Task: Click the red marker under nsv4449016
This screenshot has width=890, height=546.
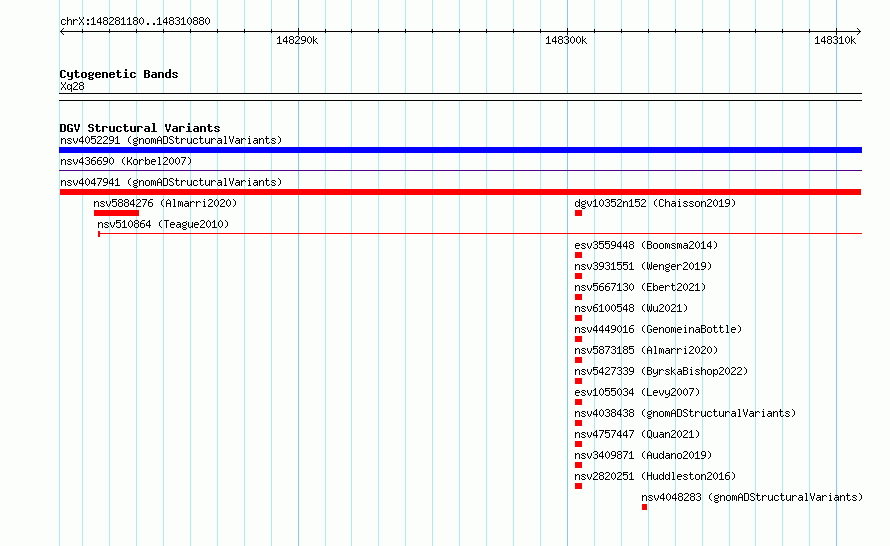Action: (x=578, y=339)
